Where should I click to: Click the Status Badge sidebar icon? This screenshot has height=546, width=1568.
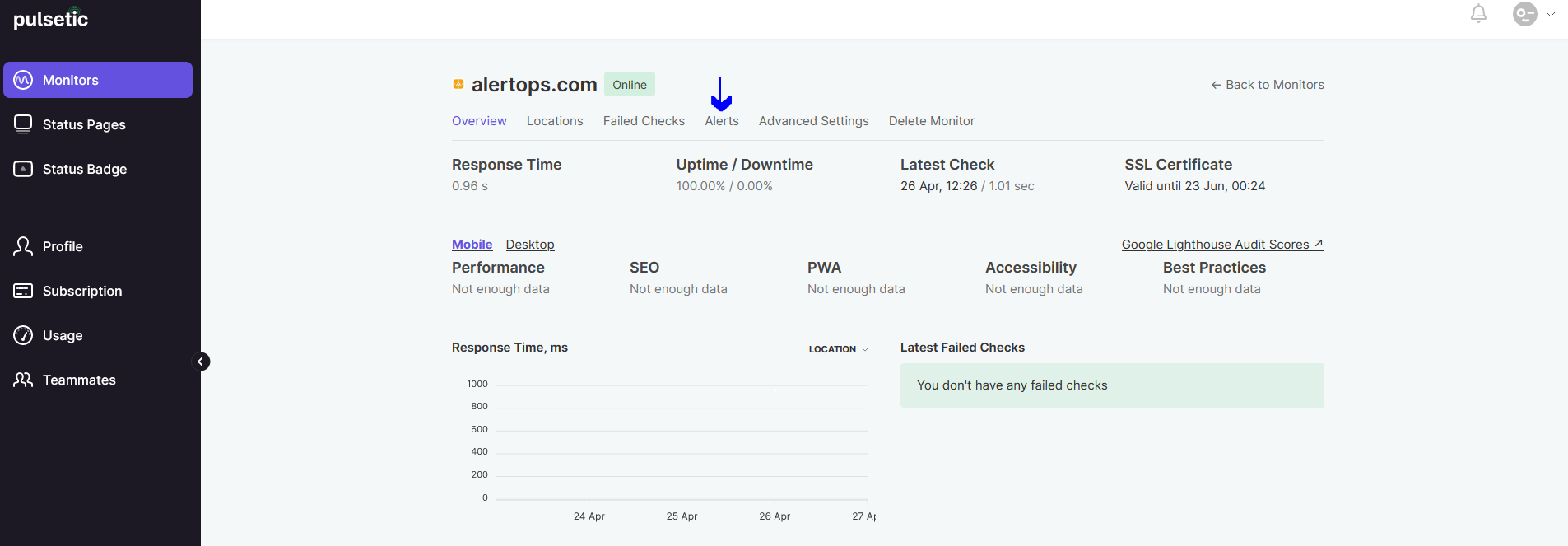point(23,169)
